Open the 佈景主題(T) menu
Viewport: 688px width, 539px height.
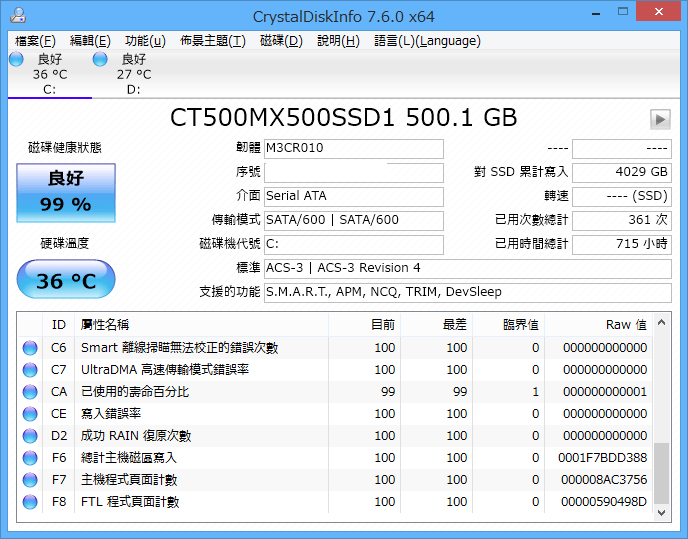(213, 41)
